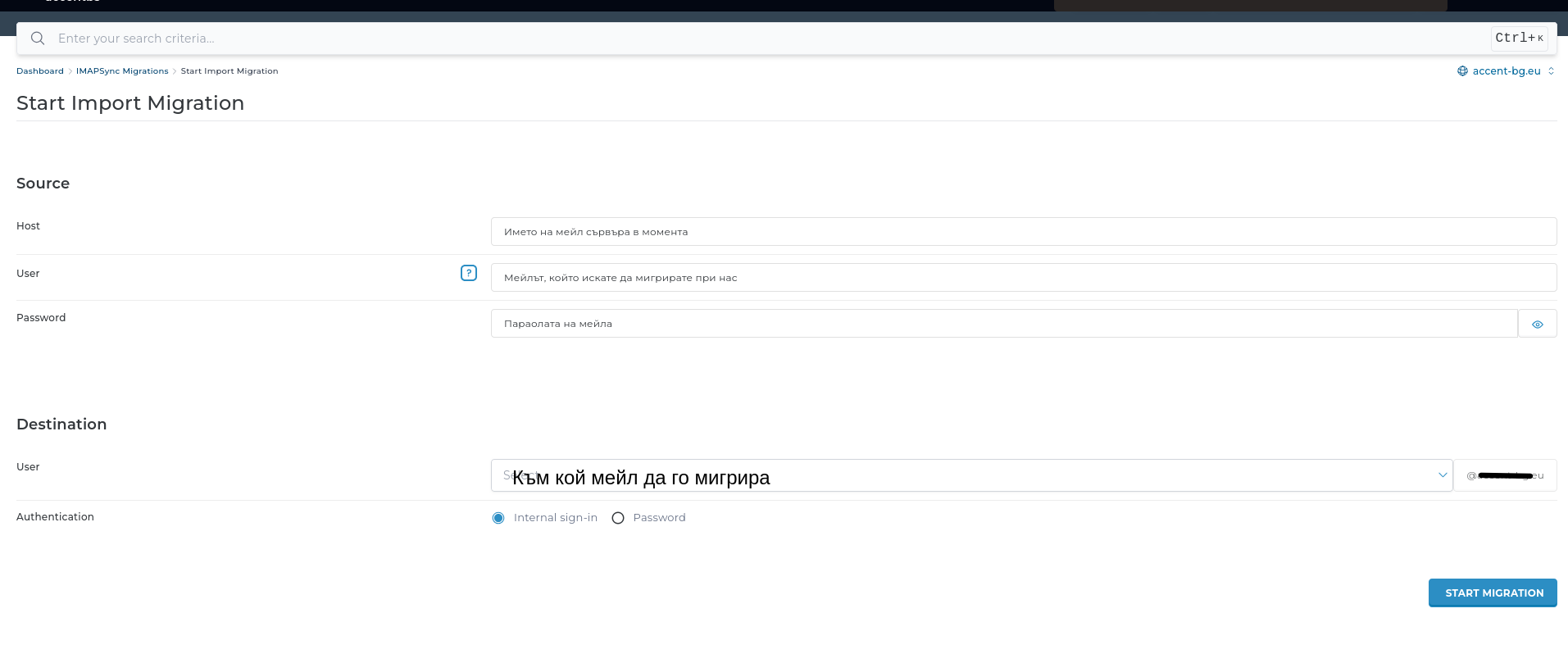Click the destination User select box
Screen dimensions: 1568x663
[971, 475]
